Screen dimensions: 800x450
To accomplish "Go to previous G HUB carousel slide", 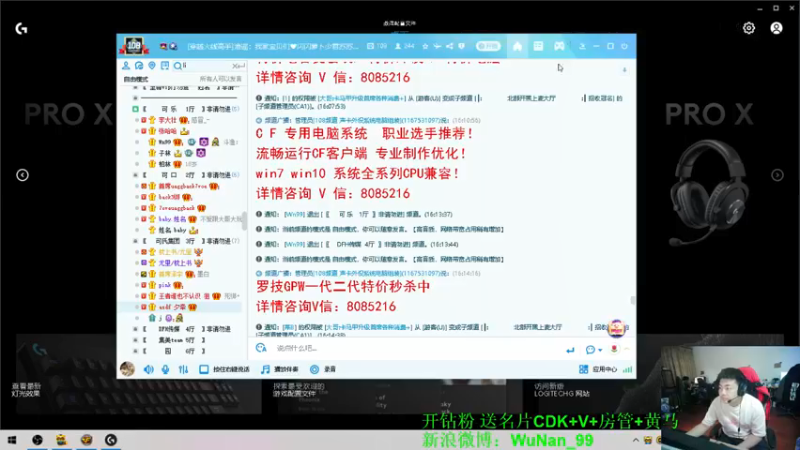I will 22,175.
